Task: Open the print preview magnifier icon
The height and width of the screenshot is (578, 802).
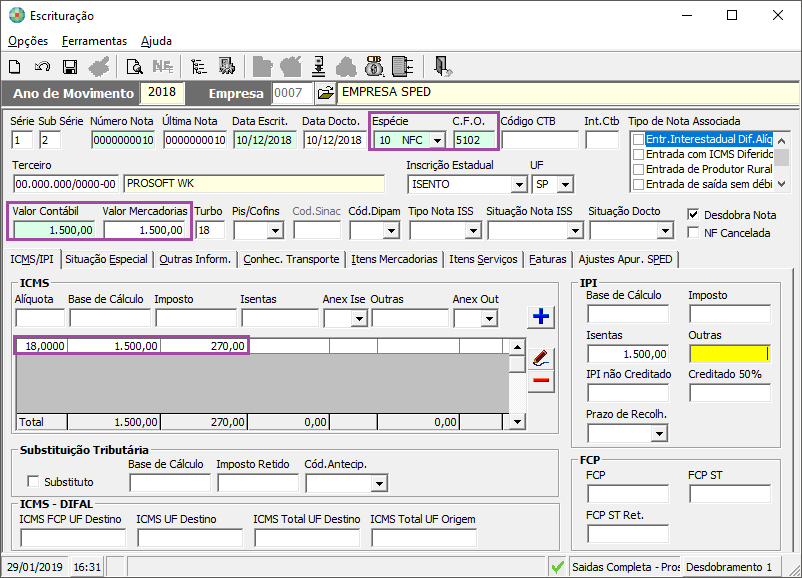Action: [x=134, y=67]
